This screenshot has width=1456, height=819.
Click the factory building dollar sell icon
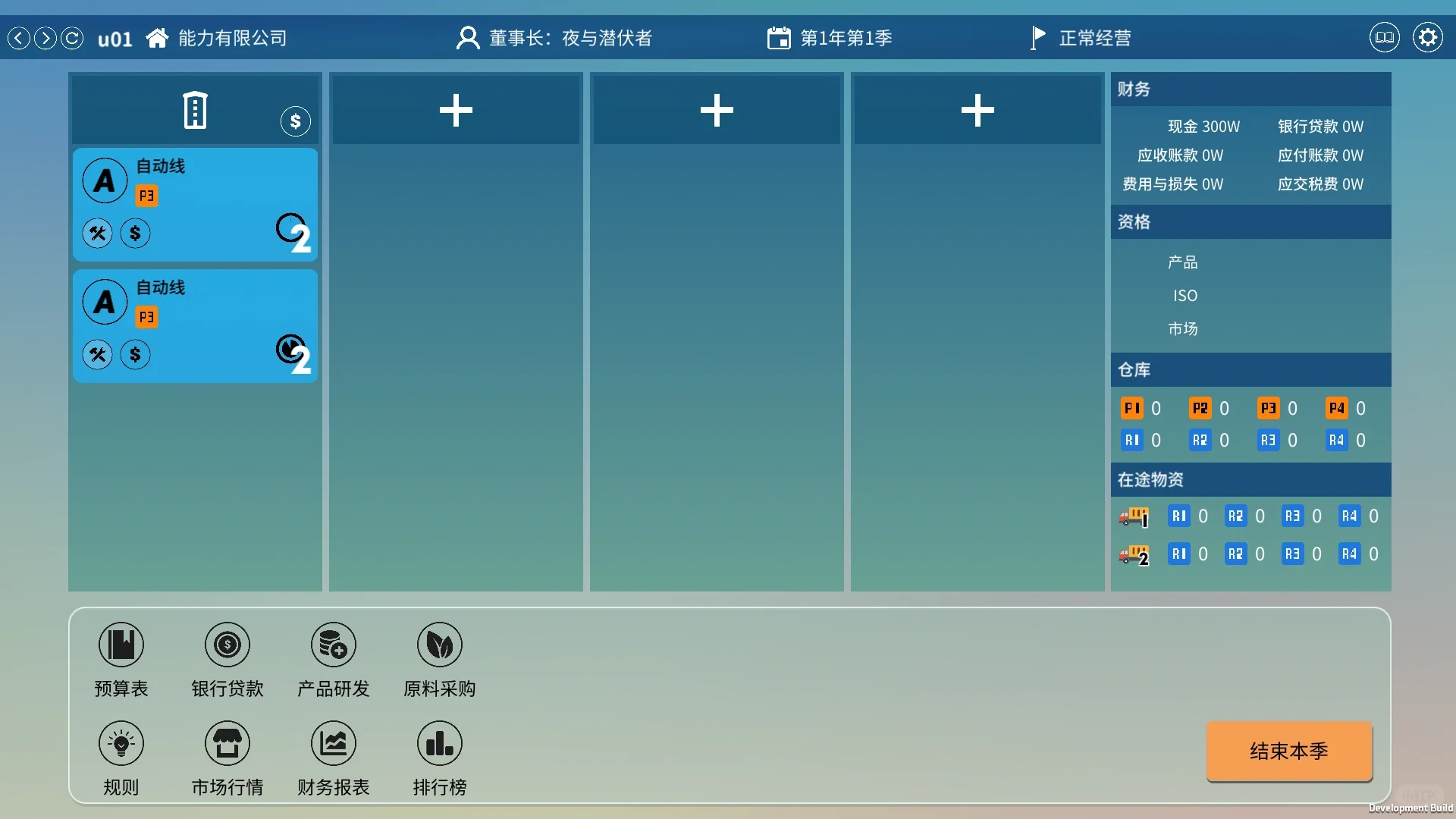[x=295, y=121]
